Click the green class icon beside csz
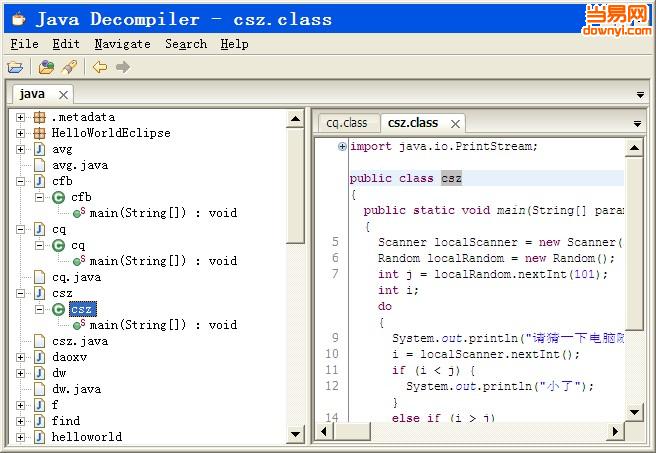 [59, 310]
